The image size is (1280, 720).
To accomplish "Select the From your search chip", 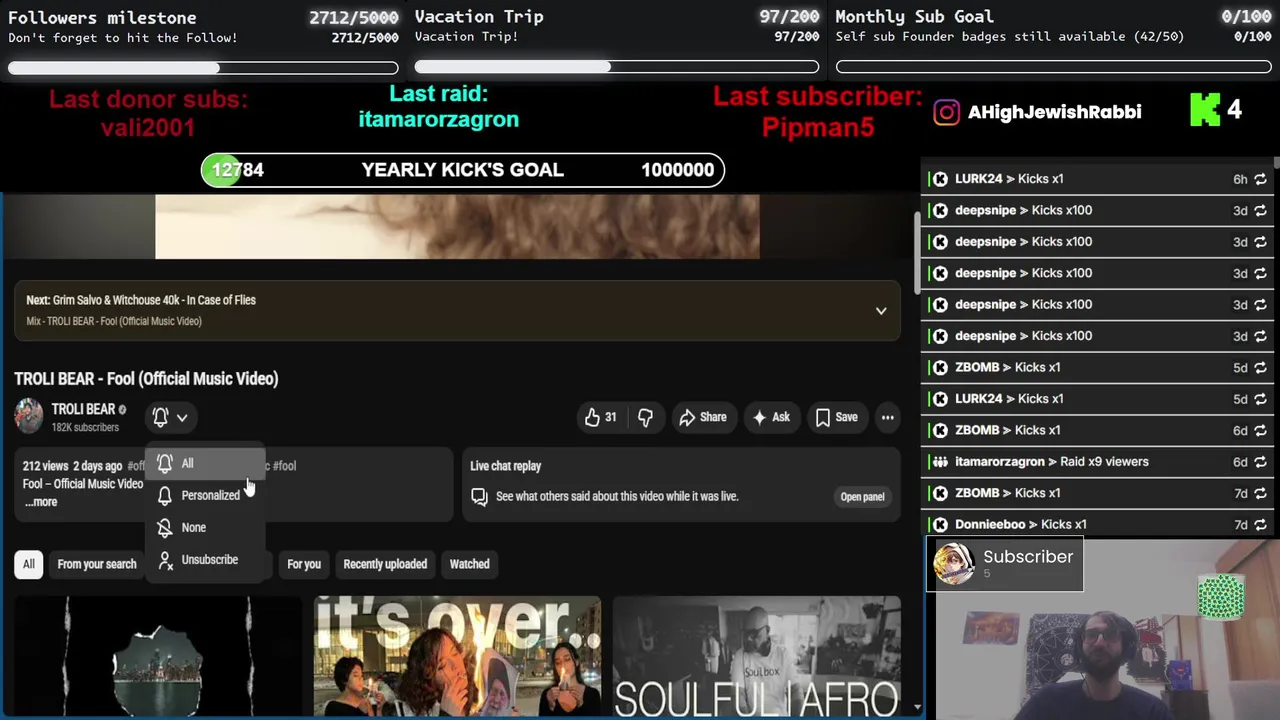I will pos(97,564).
